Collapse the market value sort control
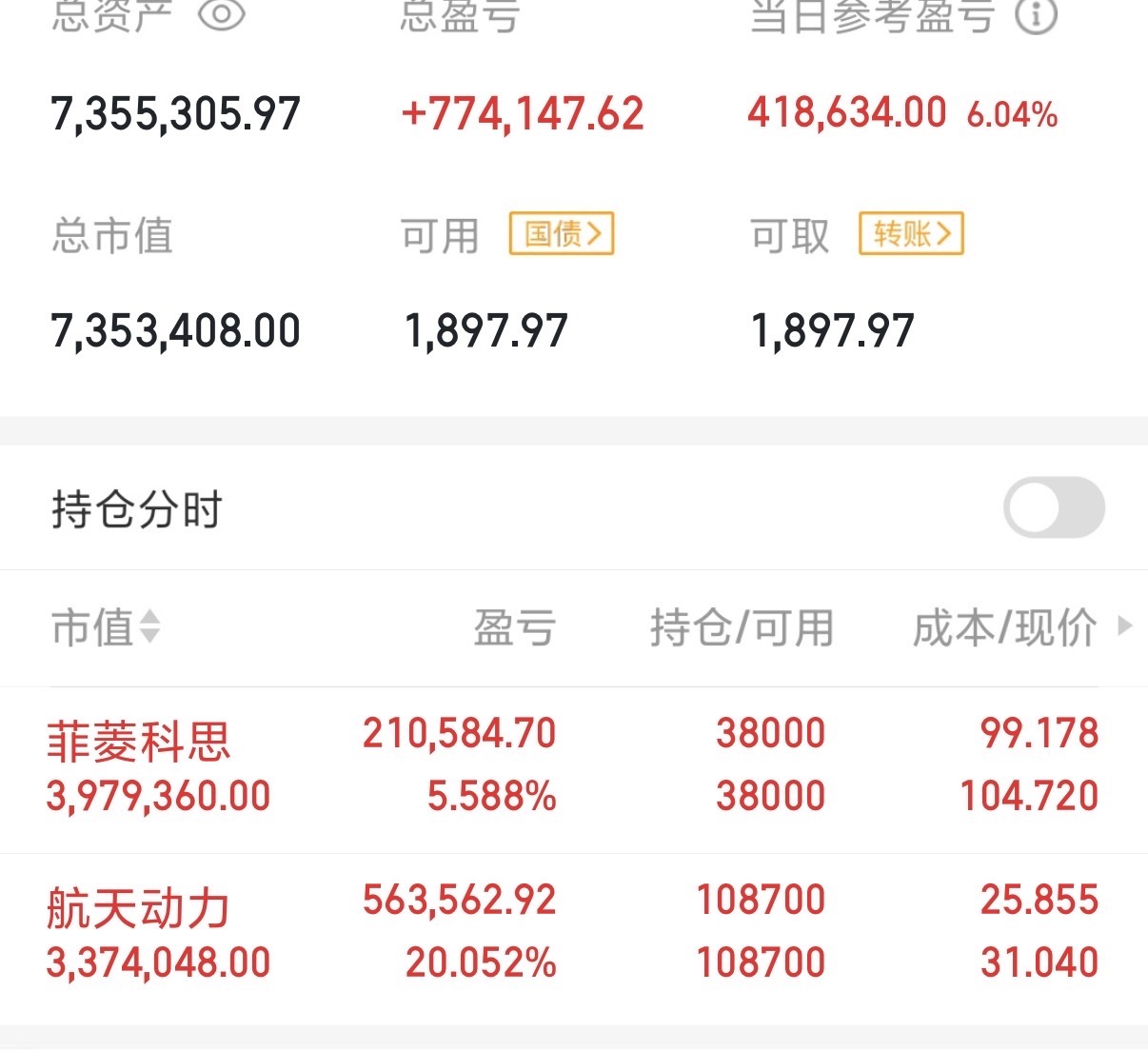This screenshot has height=1051, width=1148. click(x=150, y=629)
